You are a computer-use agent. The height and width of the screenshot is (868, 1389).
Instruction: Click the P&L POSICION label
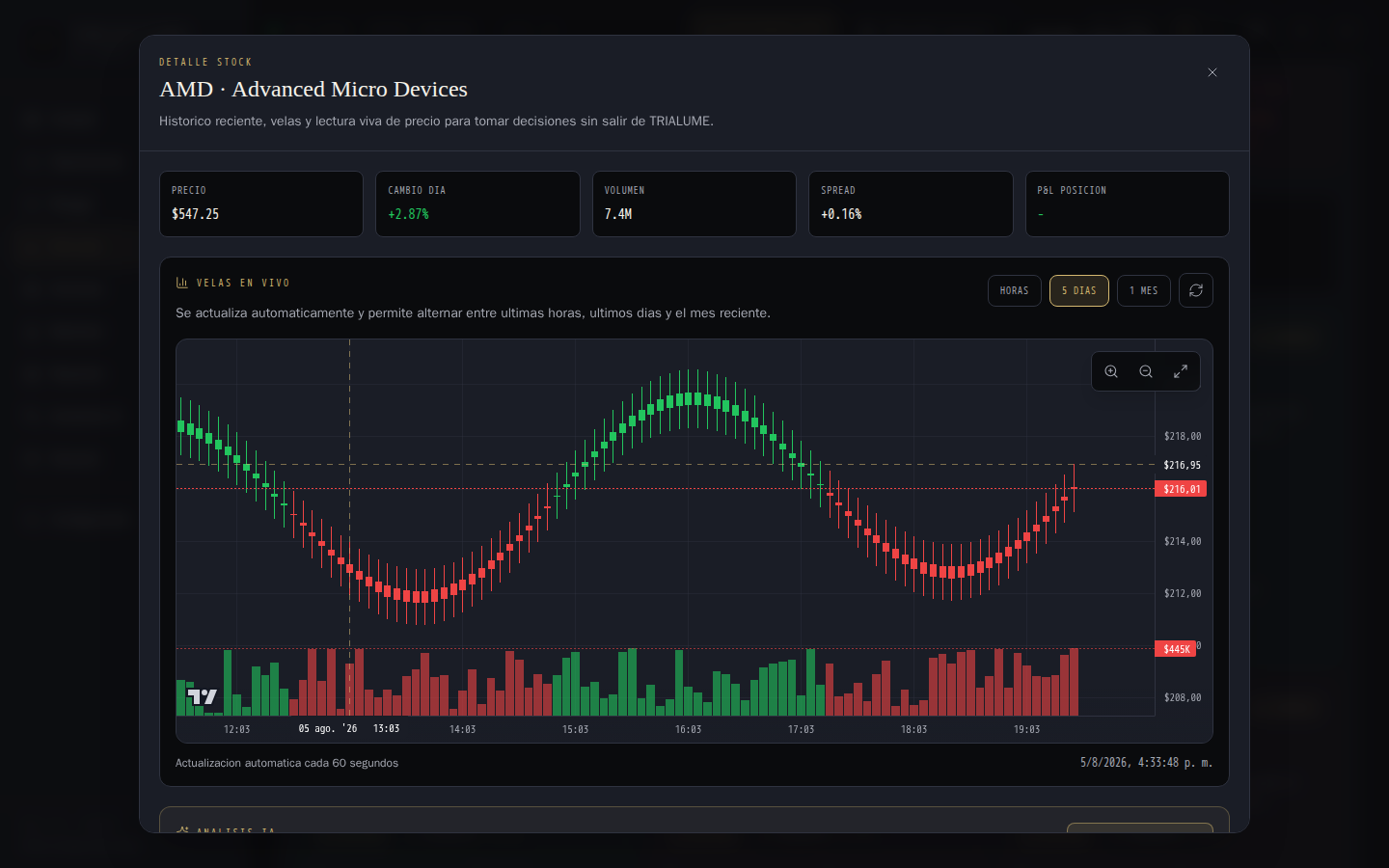click(1072, 190)
